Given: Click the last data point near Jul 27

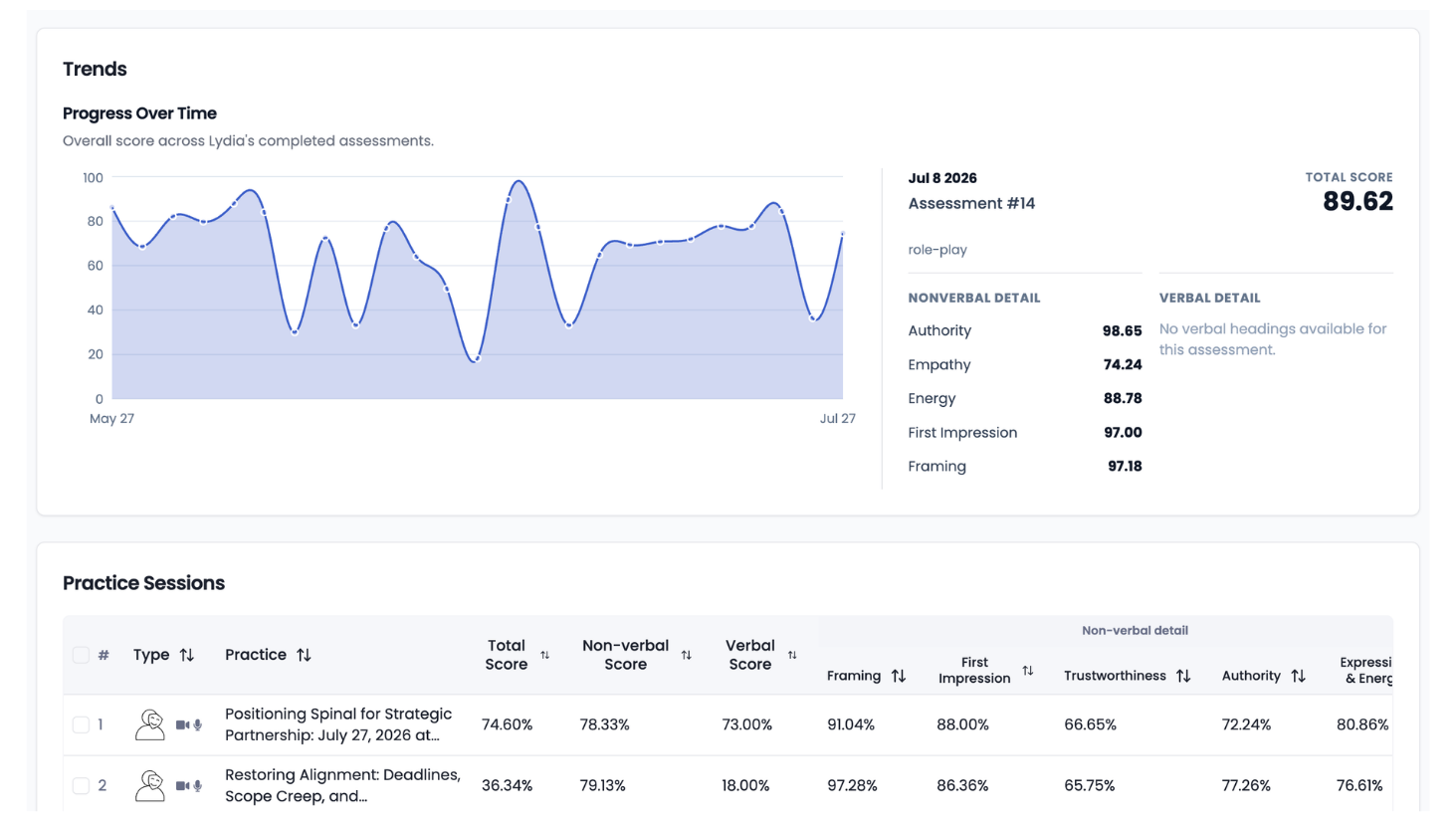Looking at the screenshot, I should (x=842, y=234).
